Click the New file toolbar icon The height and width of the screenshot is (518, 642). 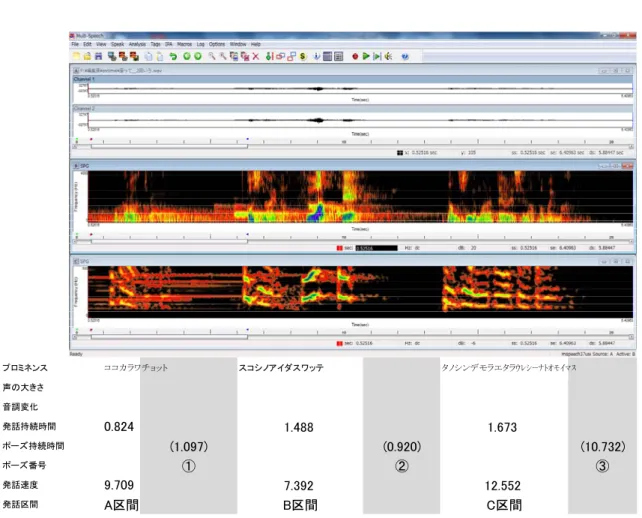[x=77, y=56]
